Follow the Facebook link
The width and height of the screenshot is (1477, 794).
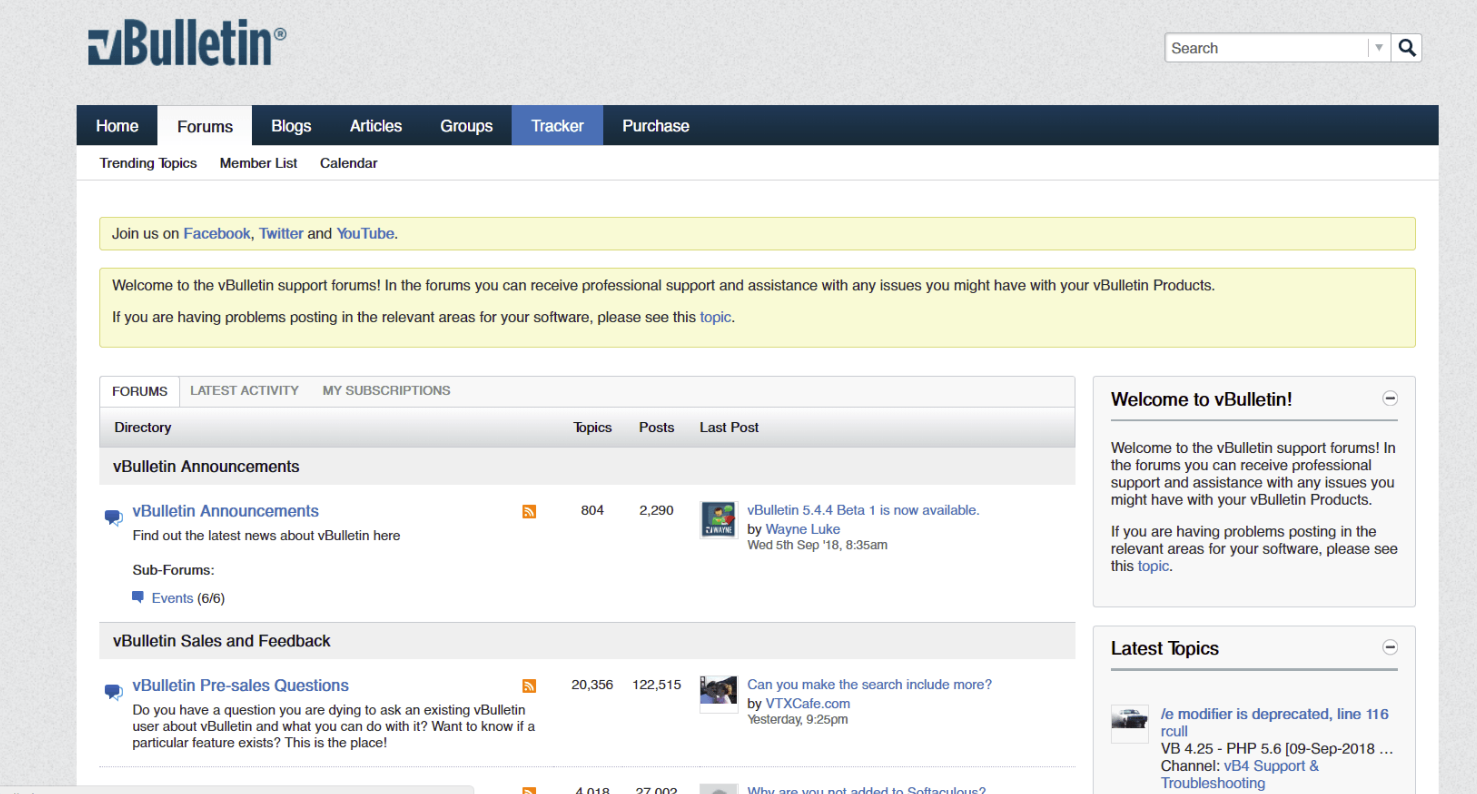pyautogui.click(x=217, y=233)
